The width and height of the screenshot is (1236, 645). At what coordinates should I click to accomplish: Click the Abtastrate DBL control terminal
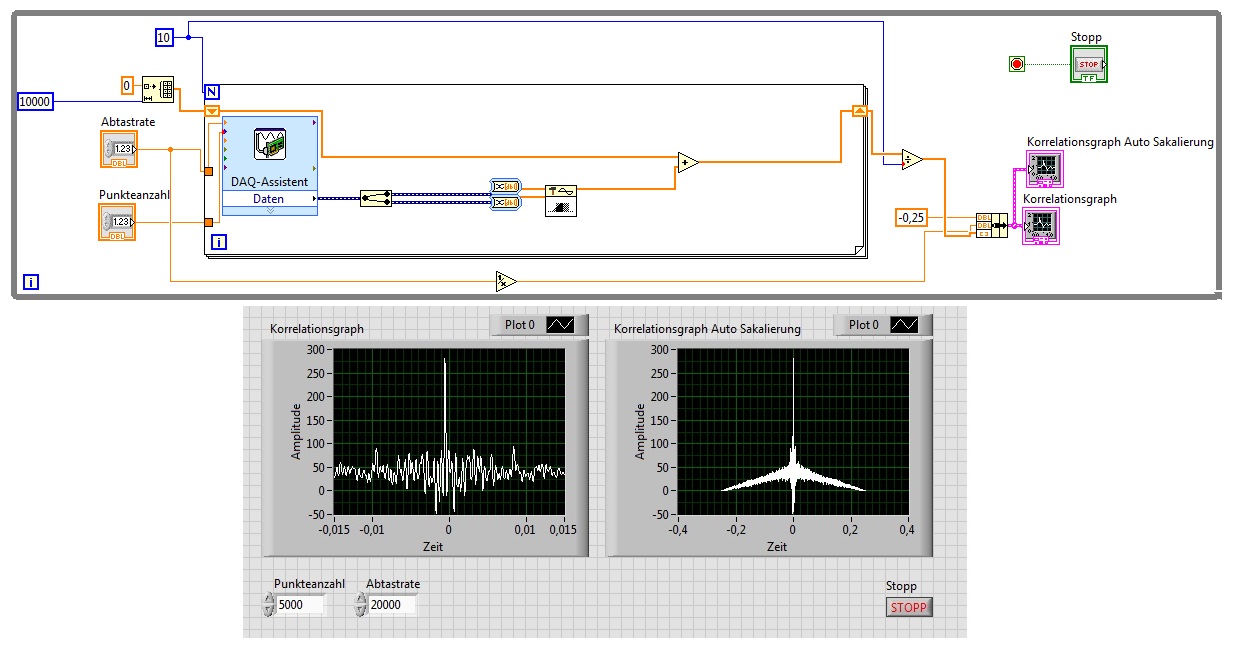[x=119, y=150]
